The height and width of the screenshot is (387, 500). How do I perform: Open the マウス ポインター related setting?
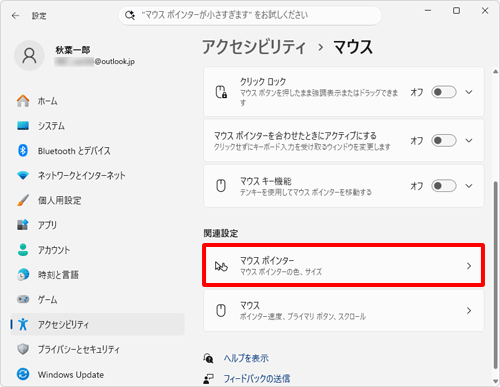click(343, 265)
